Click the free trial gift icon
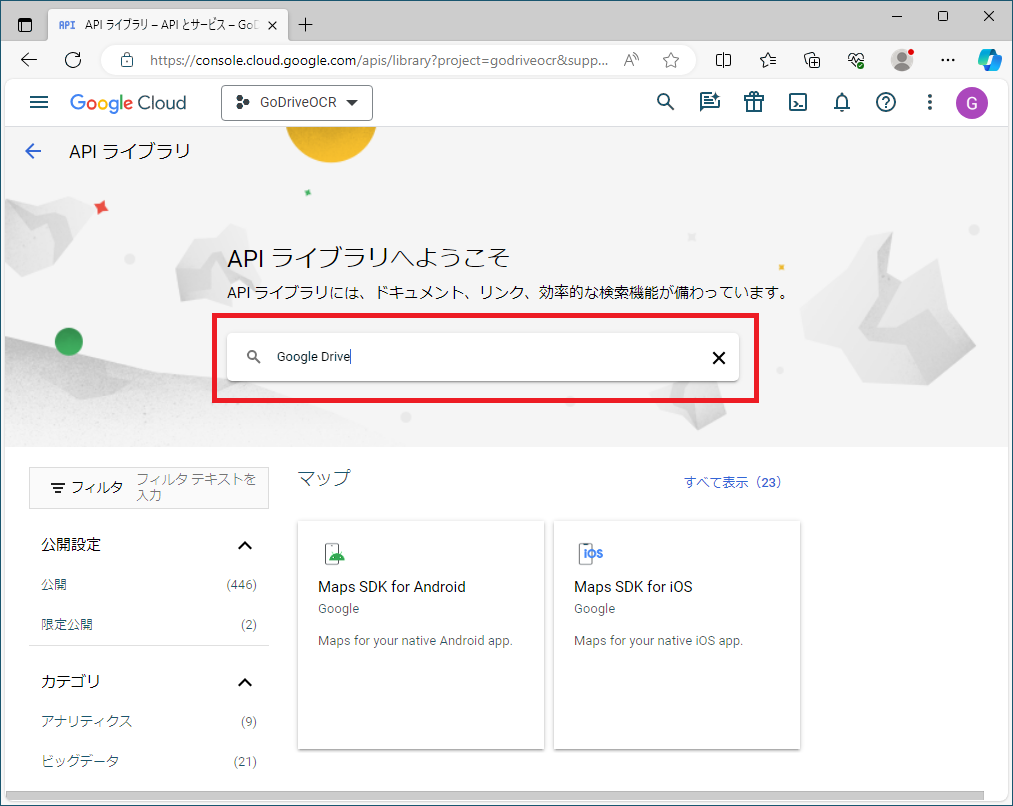Viewport: 1013px width, 806px height. [753, 102]
